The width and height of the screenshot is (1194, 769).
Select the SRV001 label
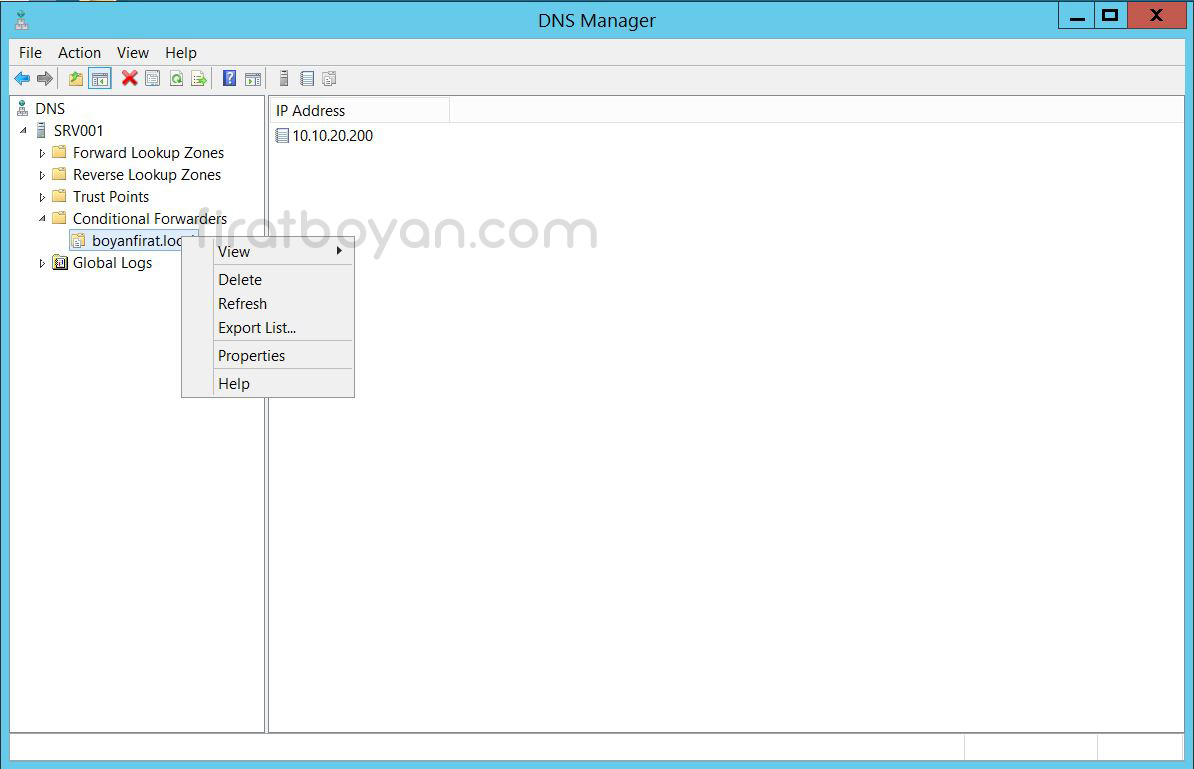(x=78, y=131)
